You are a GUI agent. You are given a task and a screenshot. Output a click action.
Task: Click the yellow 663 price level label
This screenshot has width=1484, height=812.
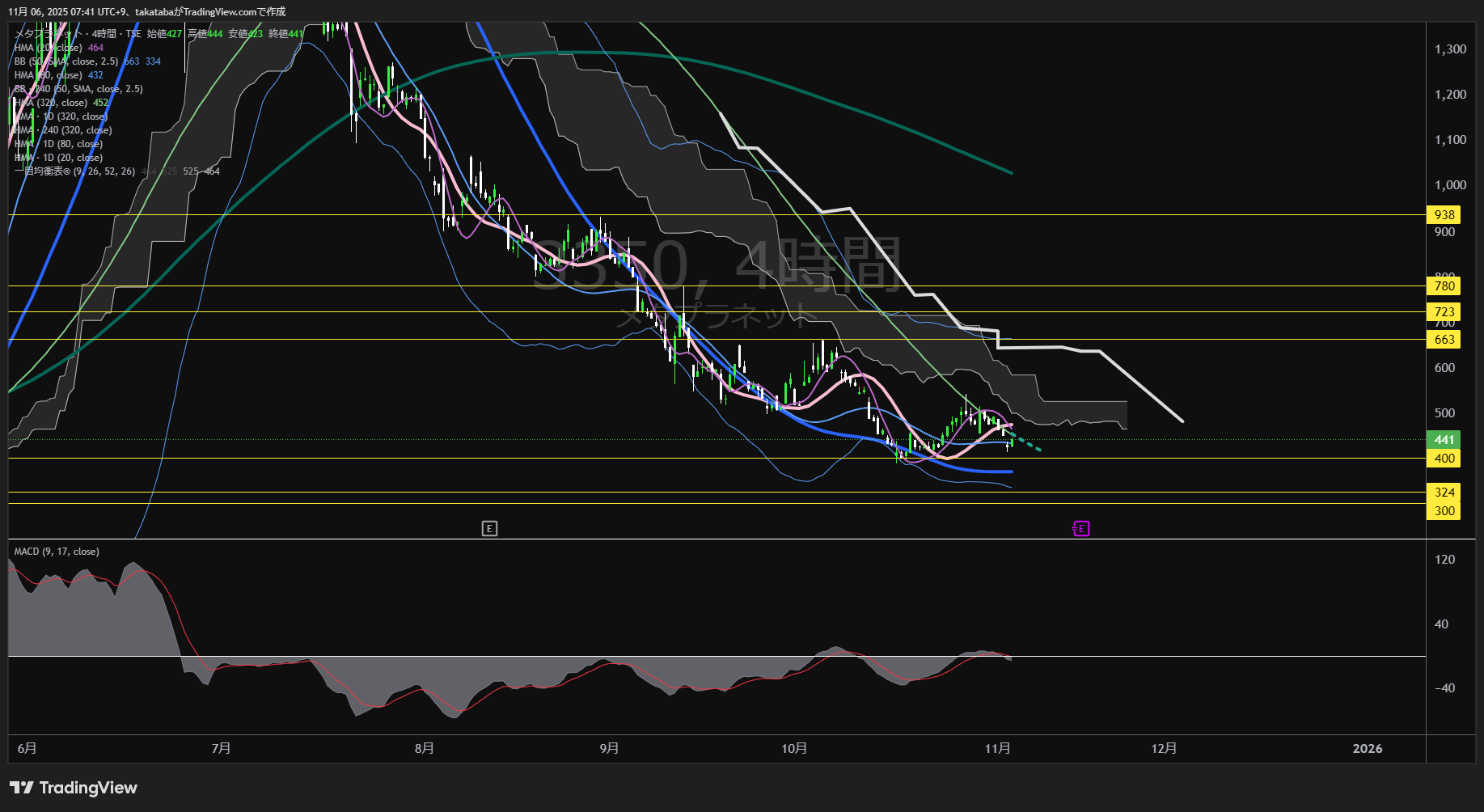click(1444, 340)
